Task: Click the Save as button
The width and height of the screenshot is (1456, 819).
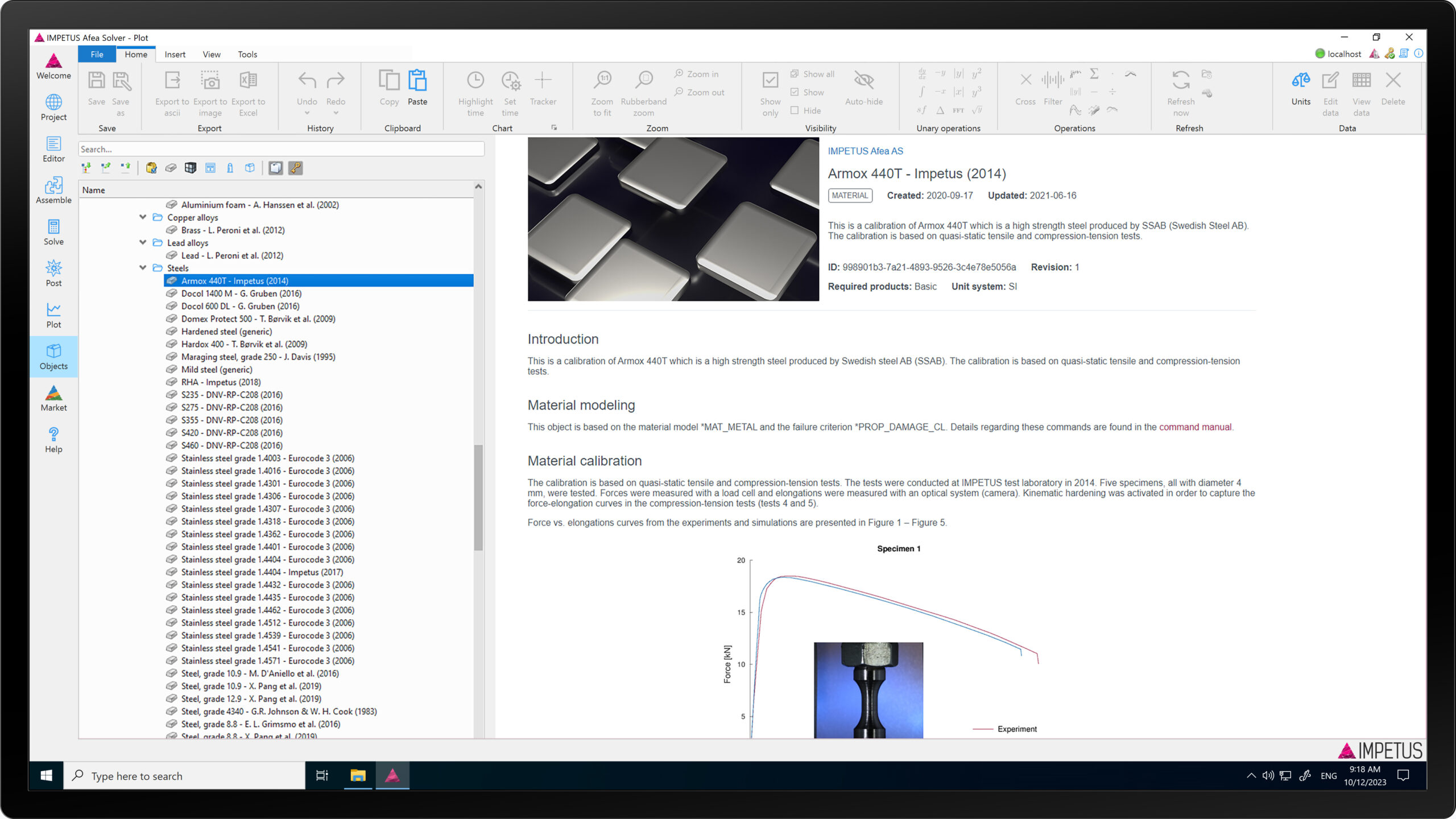Action: (121, 93)
